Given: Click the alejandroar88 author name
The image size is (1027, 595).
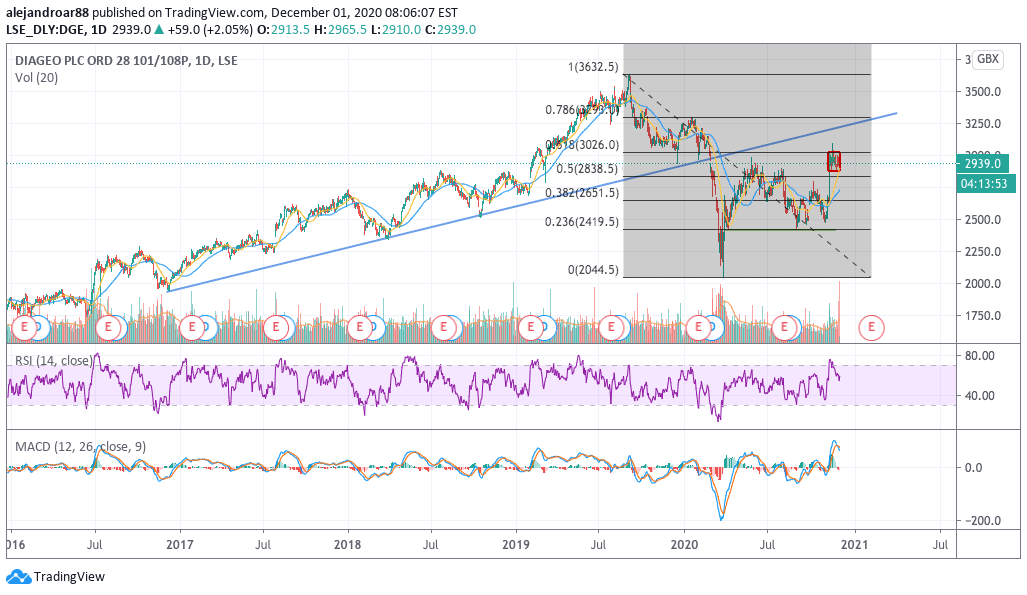Looking at the screenshot, I should point(48,12).
